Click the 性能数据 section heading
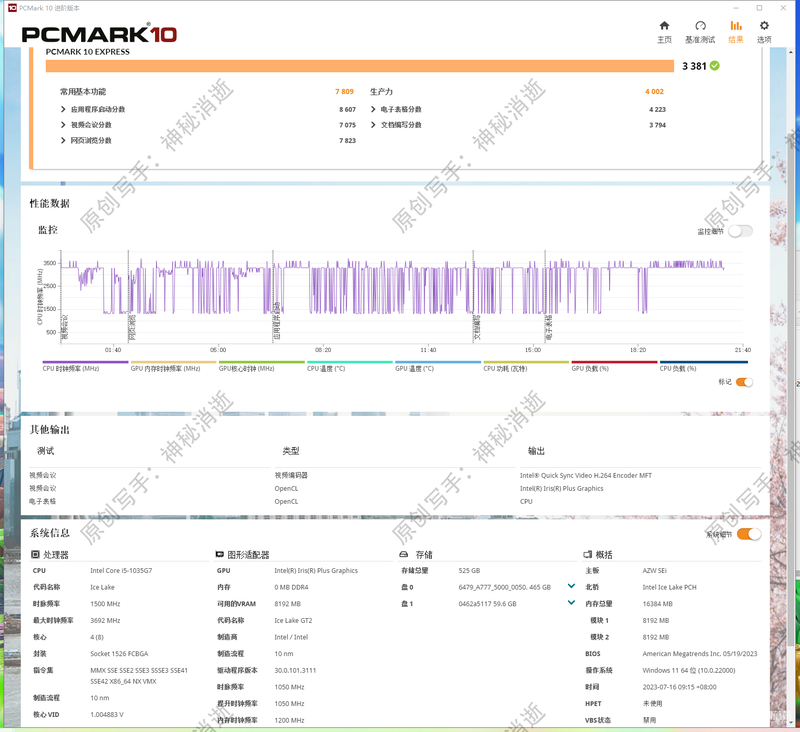800x732 pixels. pos(49,204)
